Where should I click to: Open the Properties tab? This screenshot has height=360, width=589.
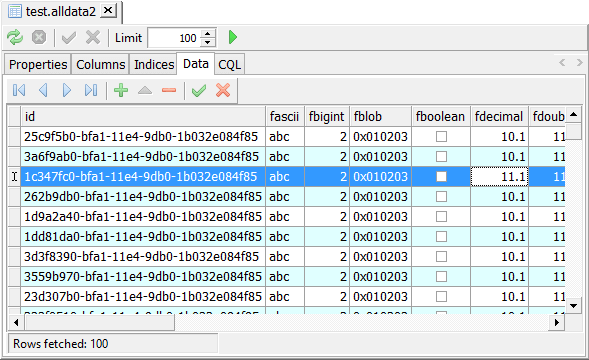coord(38,64)
